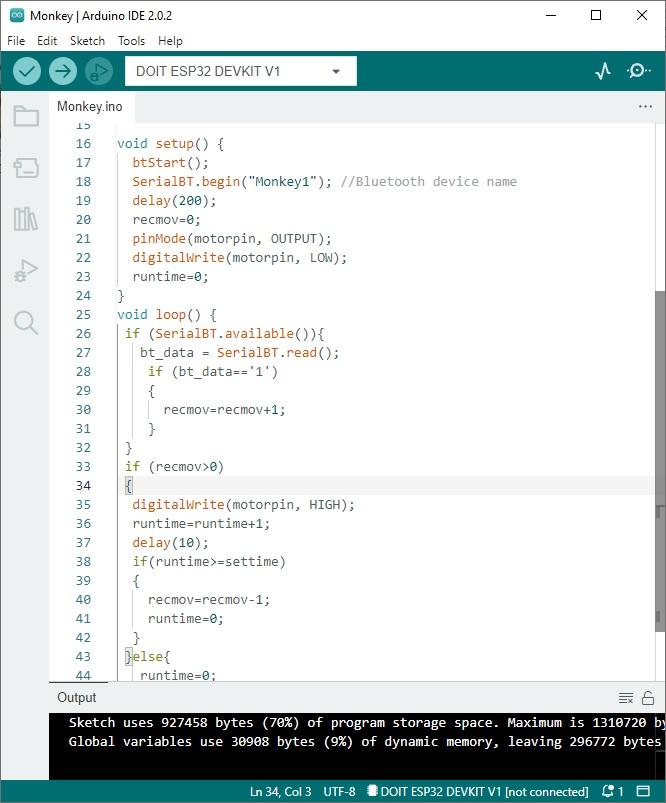
Task: Click delay(200); on line 19
Action: click(x=174, y=201)
